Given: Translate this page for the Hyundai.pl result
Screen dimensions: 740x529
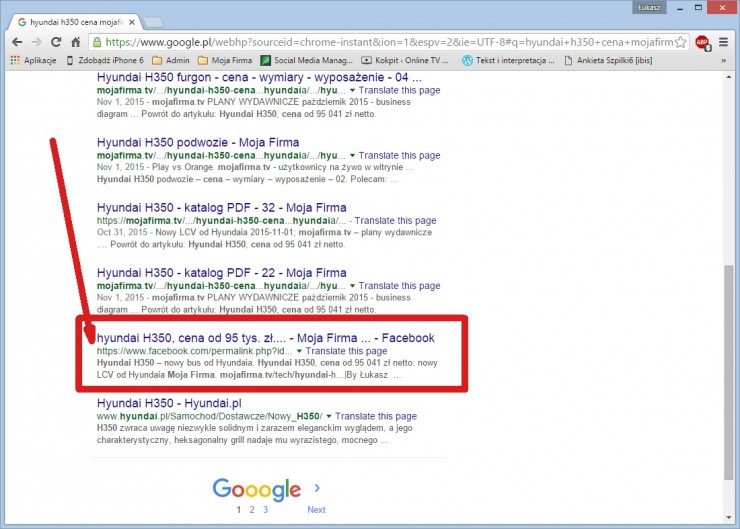Looking at the screenshot, I should coord(376,416).
